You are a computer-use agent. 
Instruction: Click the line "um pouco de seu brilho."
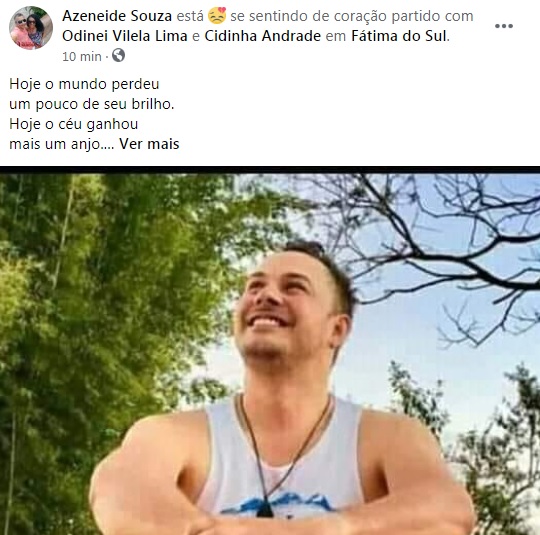(92, 104)
